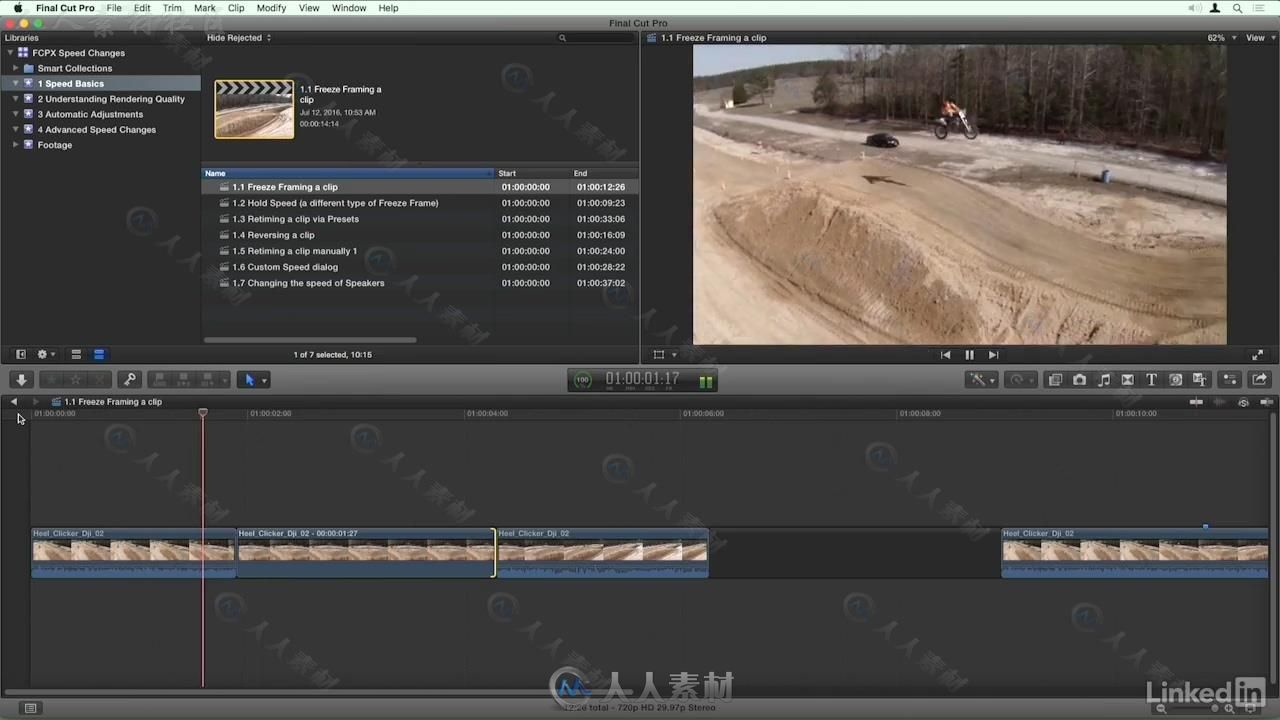
Task: Open the Import Media arrow button
Action: 21,380
